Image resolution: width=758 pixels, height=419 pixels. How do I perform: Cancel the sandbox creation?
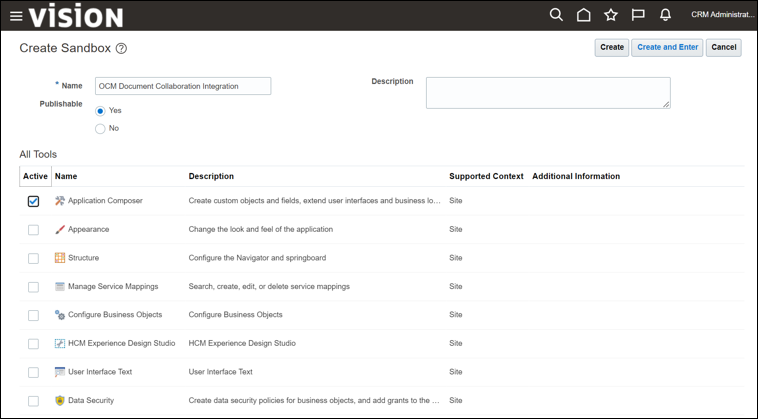[x=723, y=47]
